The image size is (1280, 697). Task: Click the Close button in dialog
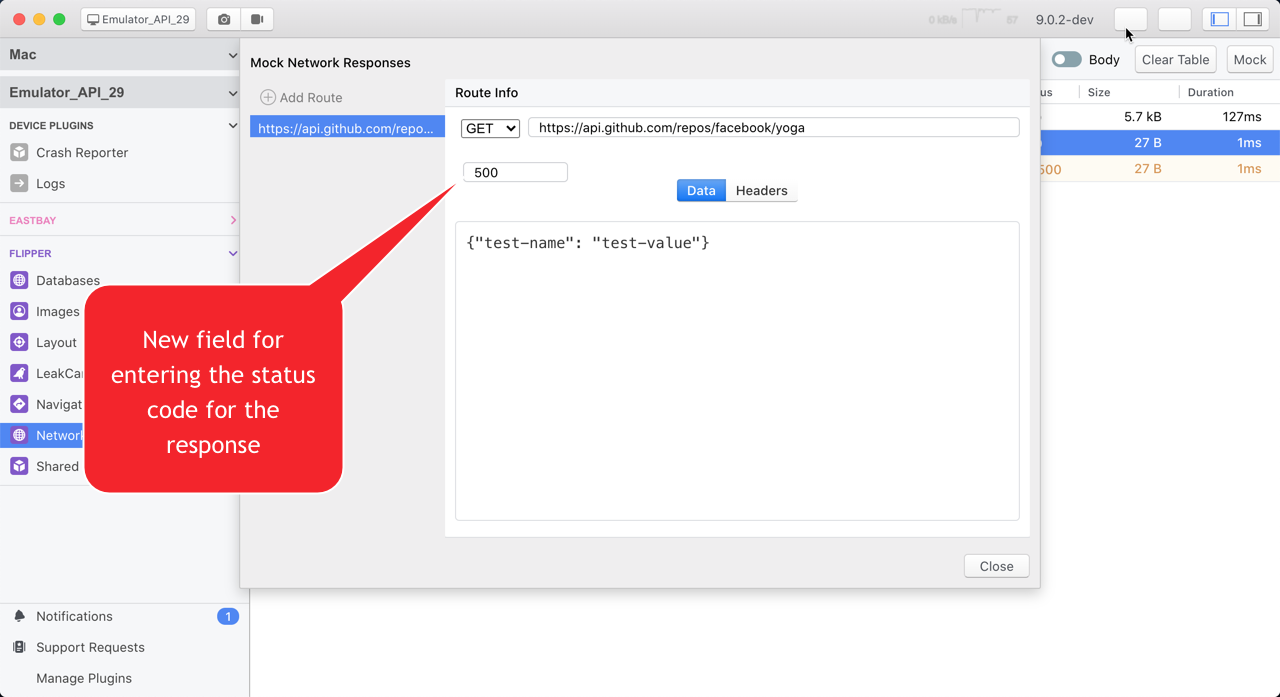pyautogui.click(x=996, y=566)
